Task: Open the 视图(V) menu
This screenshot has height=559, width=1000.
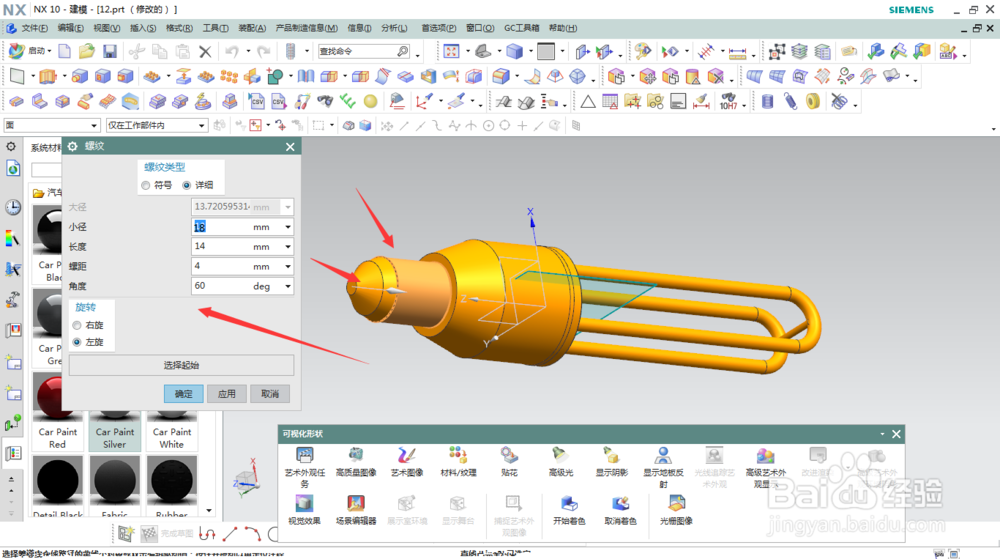Action: pos(107,28)
